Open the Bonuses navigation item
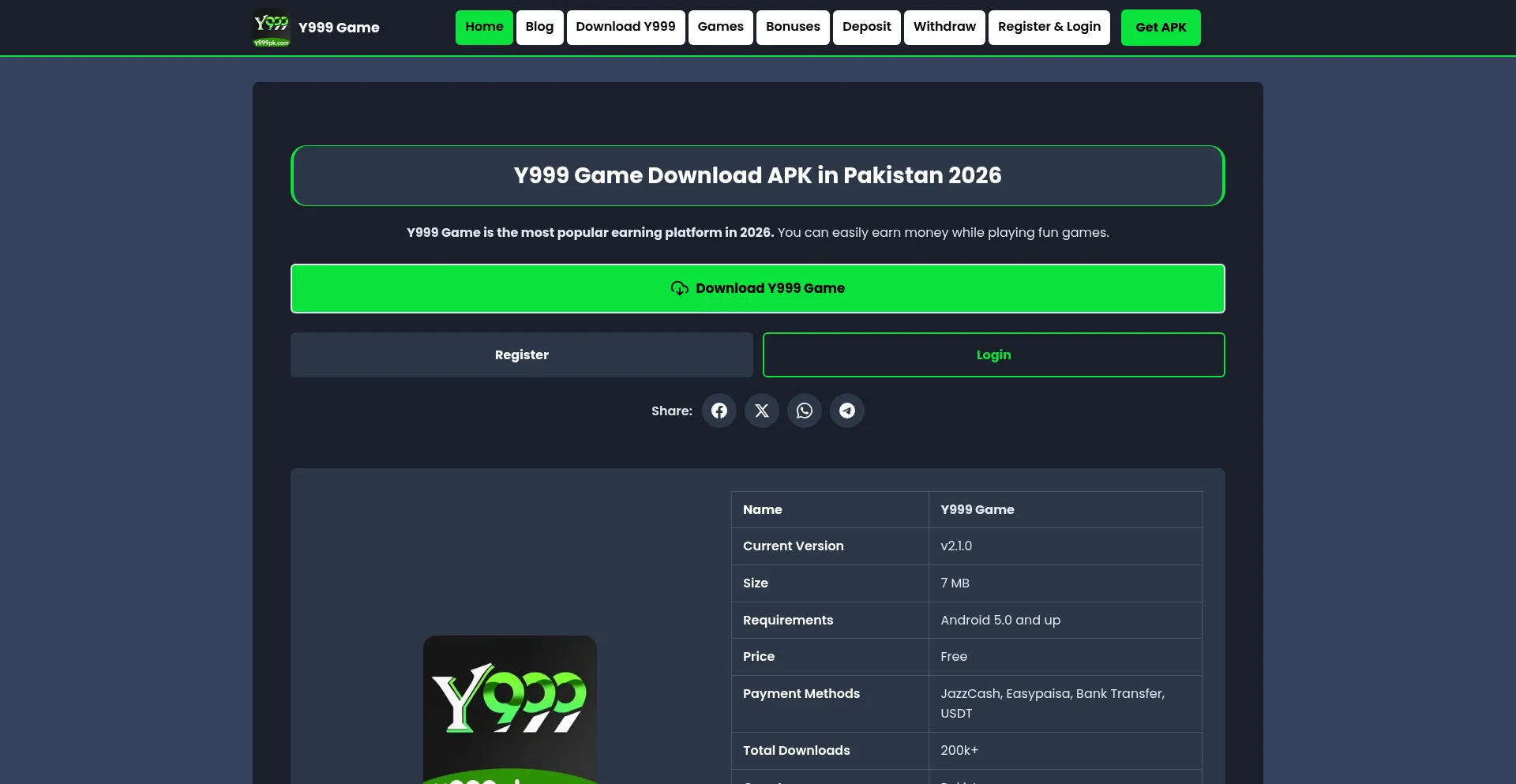 tap(793, 28)
